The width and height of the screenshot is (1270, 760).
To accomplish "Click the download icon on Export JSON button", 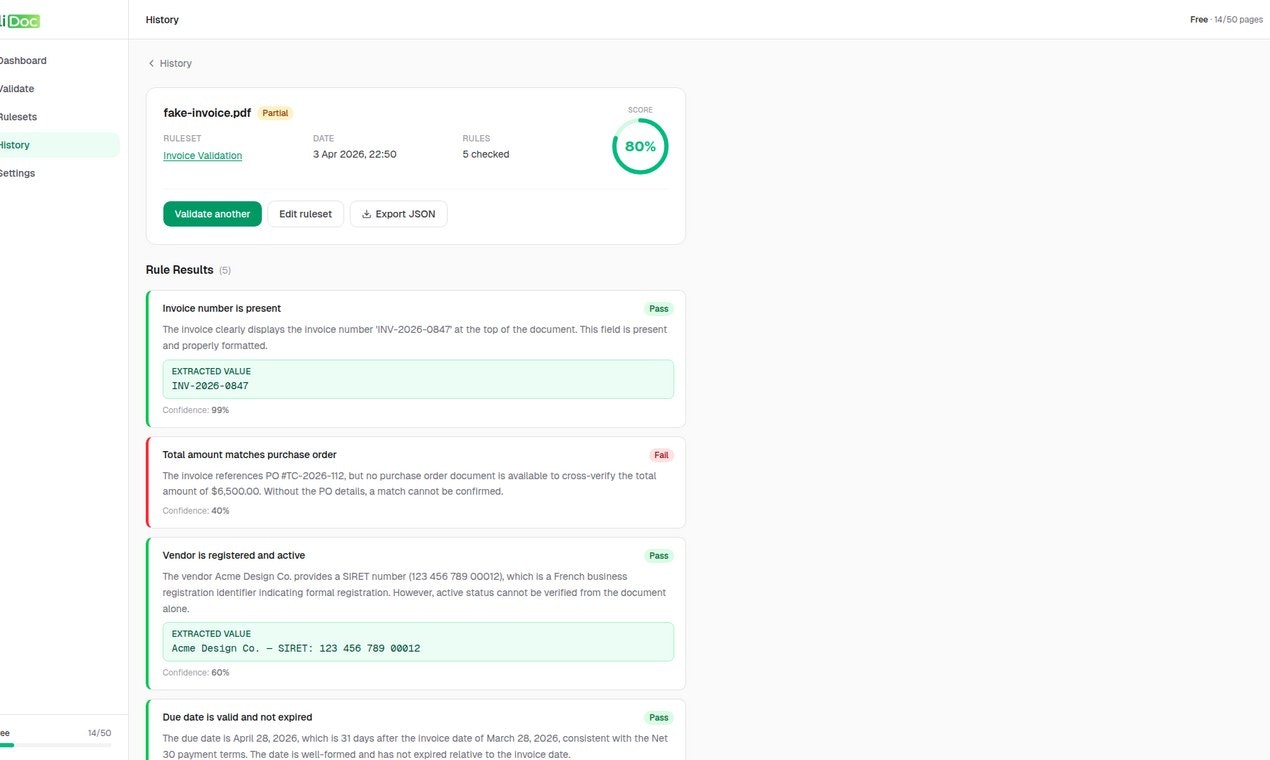I will (x=364, y=213).
